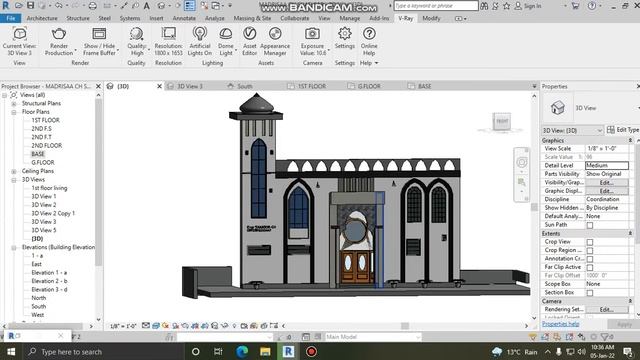Open the Appearance Manager
This screenshot has width=640, height=360.
(x=275, y=33)
